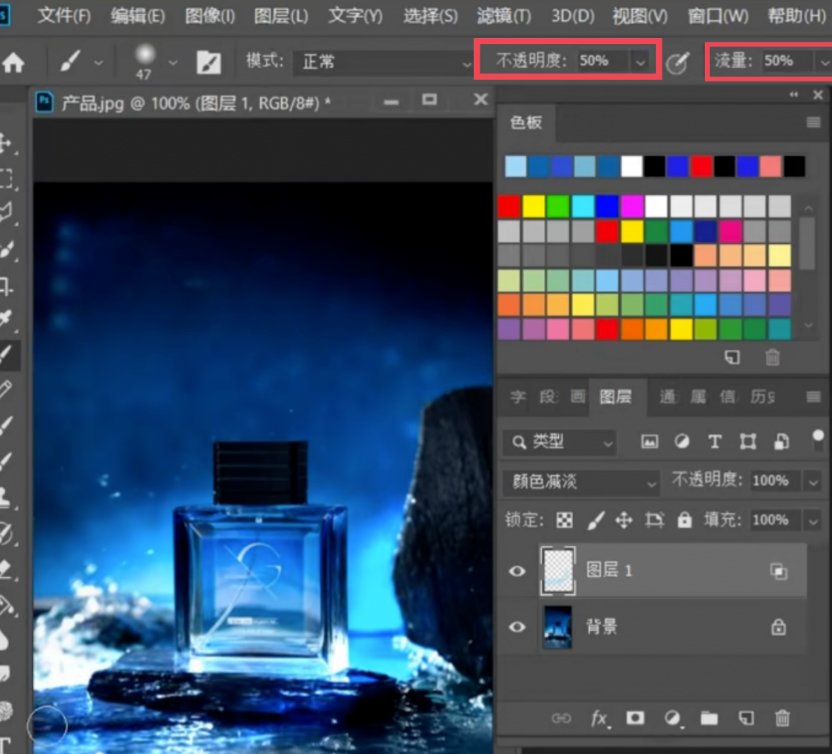832x754 pixels.
Task: Add a layer mask button
Action: coord(635,718)
